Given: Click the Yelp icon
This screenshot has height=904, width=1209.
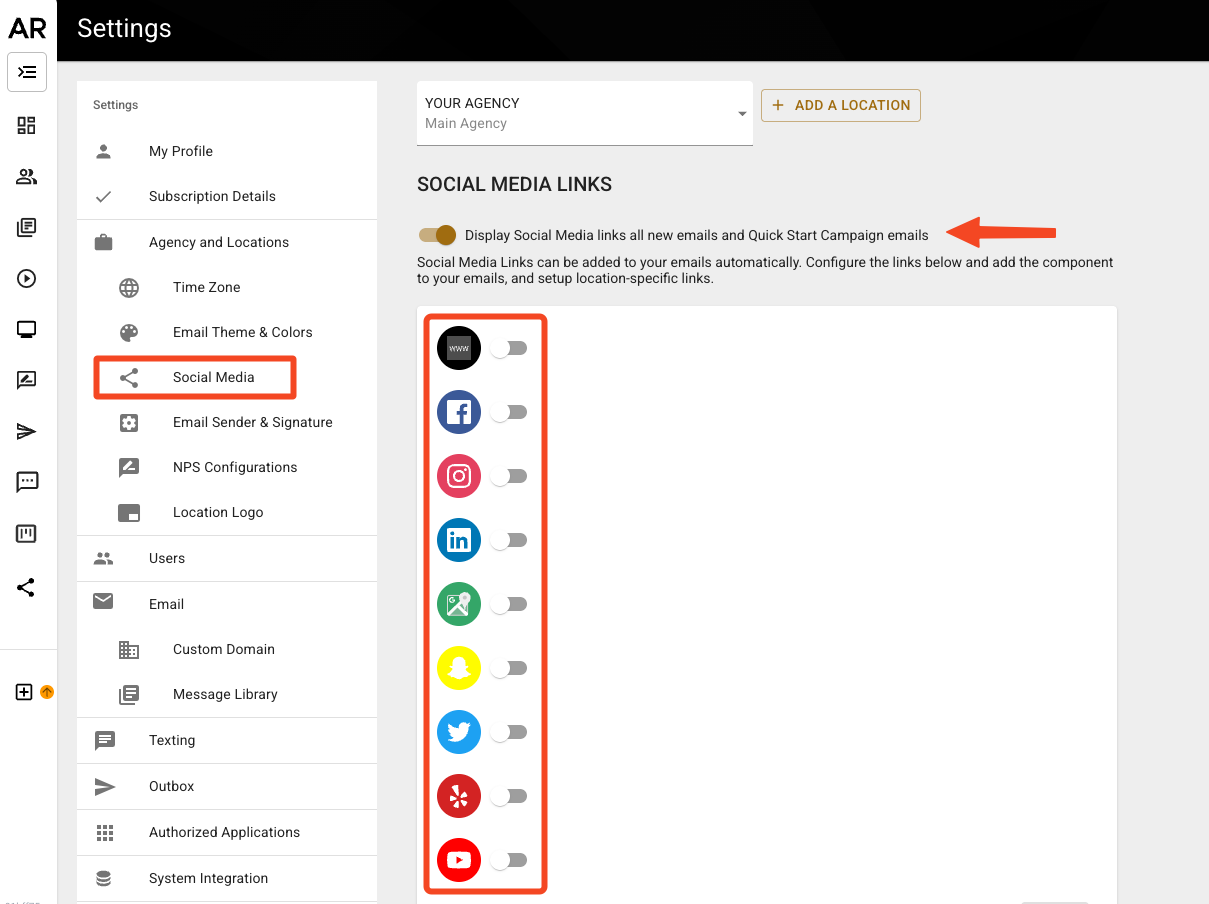Looking at the screenshot, I should pyautogui.click(x=459, y=796).
